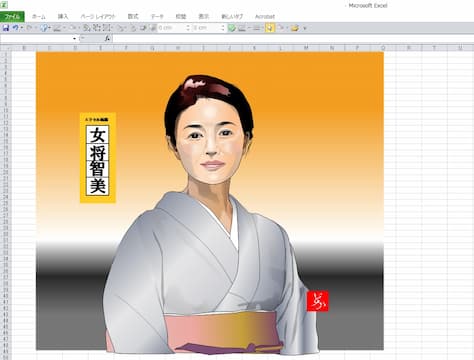Click the Select All corner of the grid
This screenshot has height=360, width=474.
(x=6, y=48)
